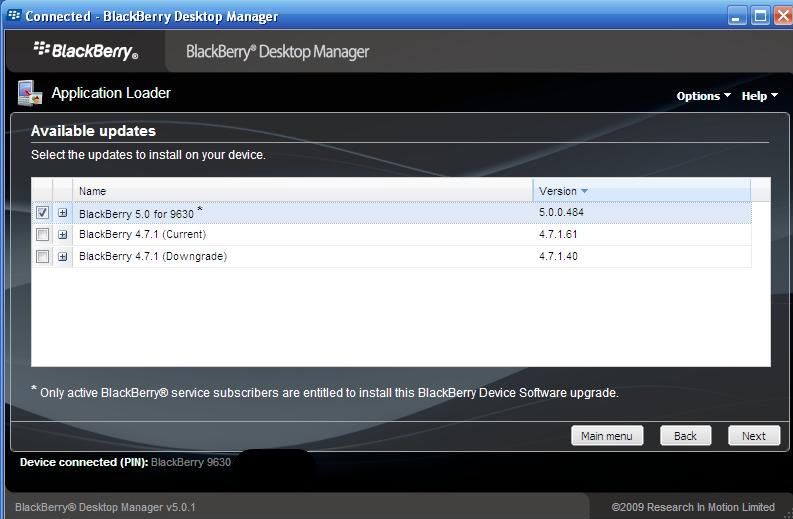Minimize the Desktop Manager window
Image resolution: width=793 pixels, height=519 pixels.
[737, 16]
